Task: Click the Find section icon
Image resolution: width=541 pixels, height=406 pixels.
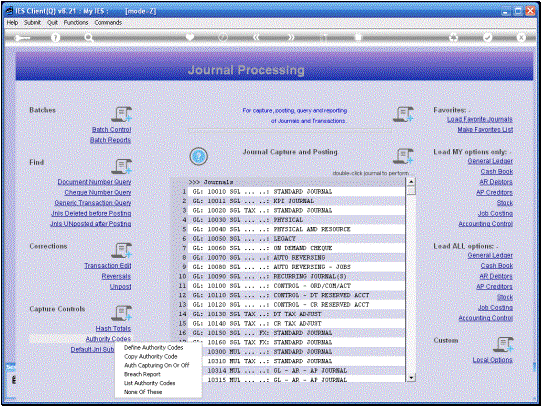Action: 121,166
